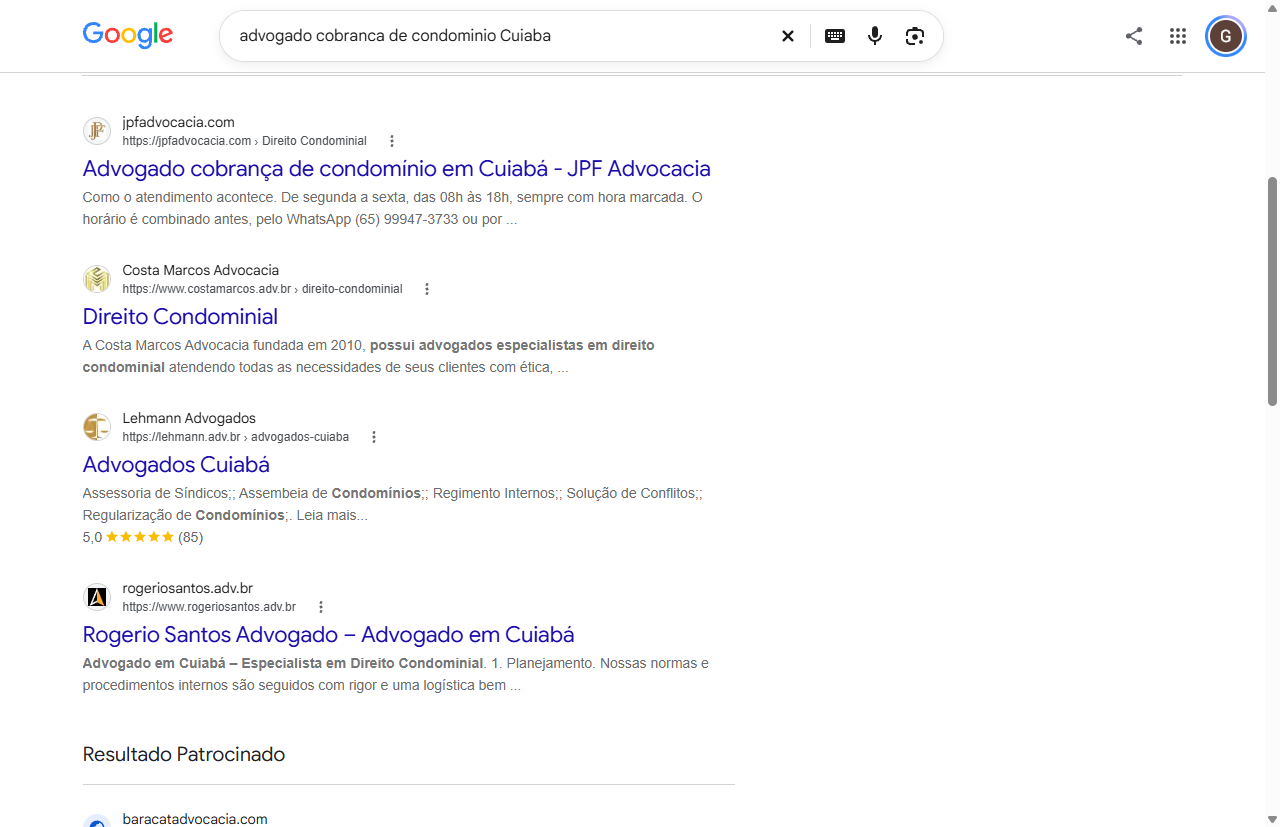This screenshot has width=1280, height=827.
Task: Click snippet 'Assessoria de Síndicos'
Action: 156,493
